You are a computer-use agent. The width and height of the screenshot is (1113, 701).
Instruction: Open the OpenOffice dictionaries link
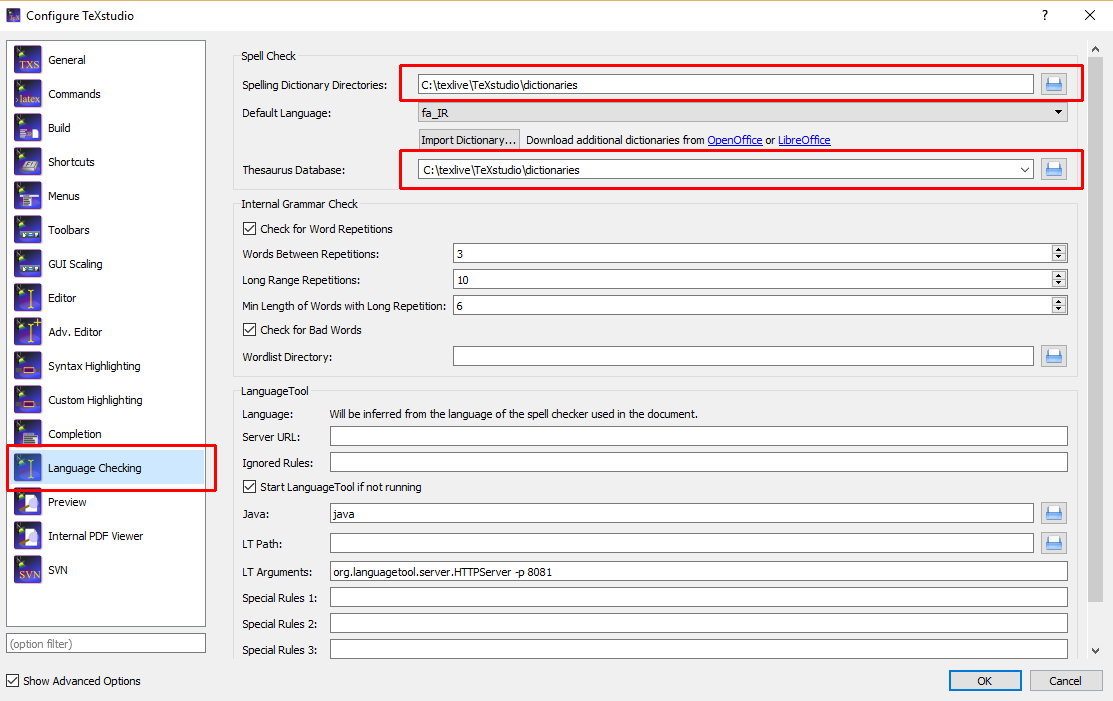click(735, 140)
